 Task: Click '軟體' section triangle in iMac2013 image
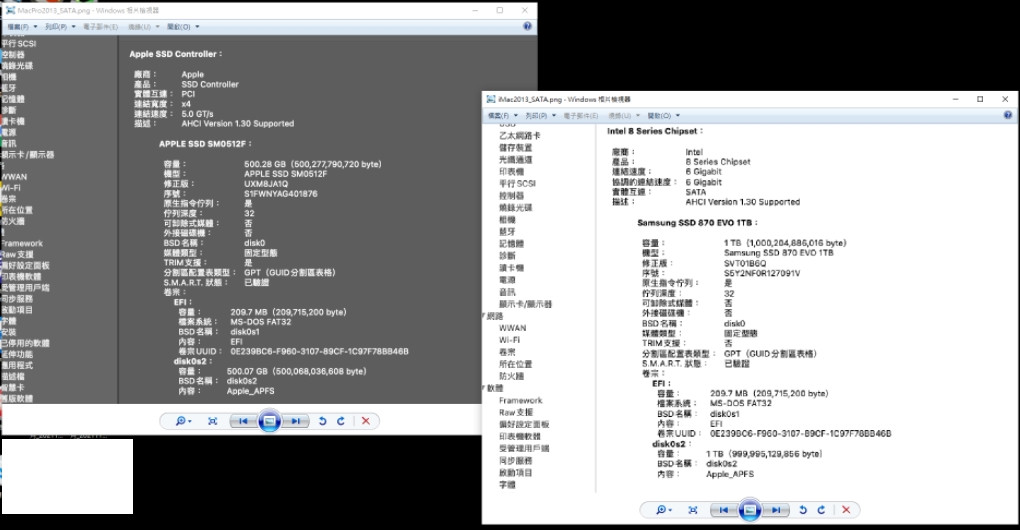(x=485, y=388)
